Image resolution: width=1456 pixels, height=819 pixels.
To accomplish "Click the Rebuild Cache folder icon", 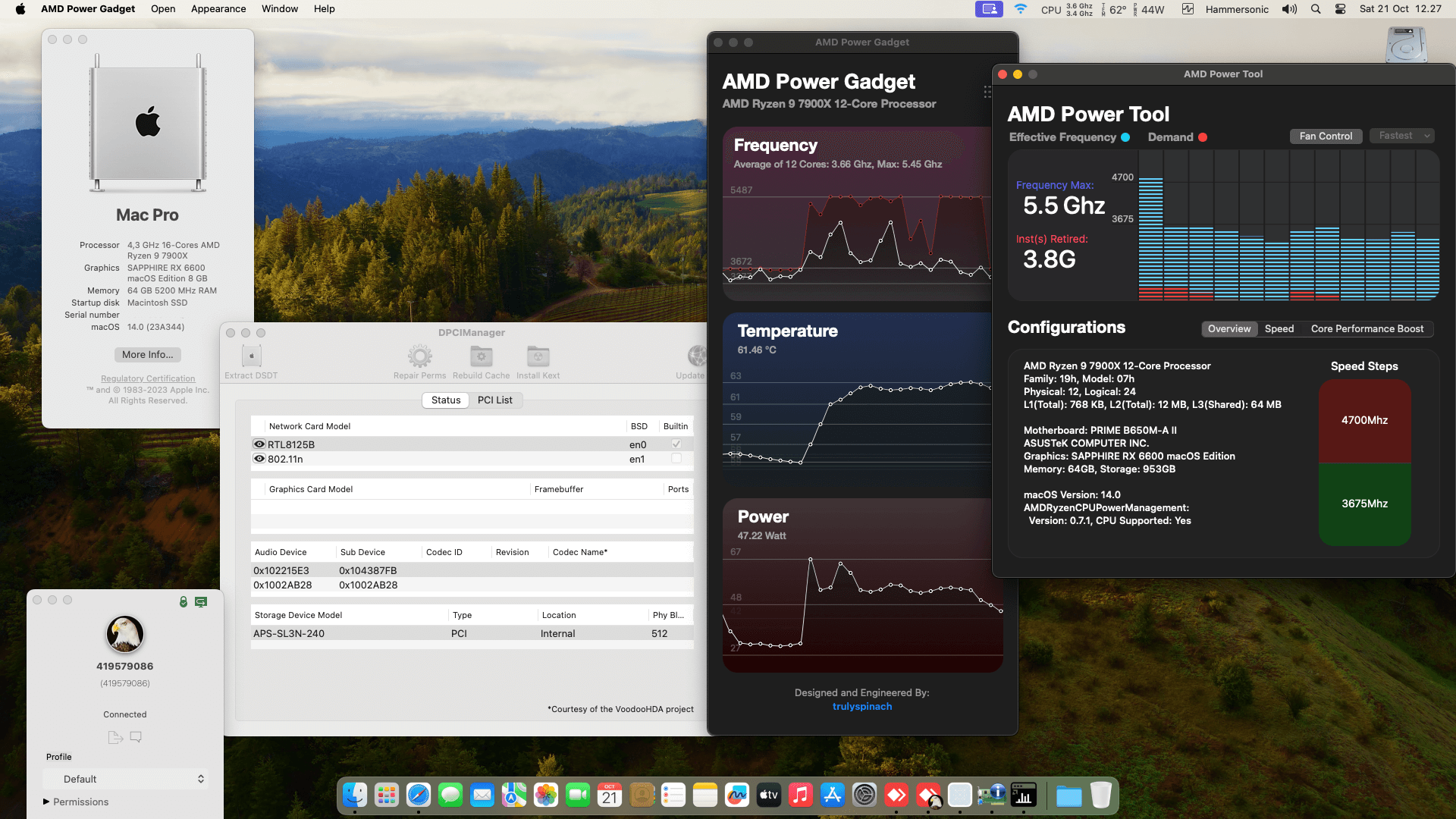I will tap(481, 356).
